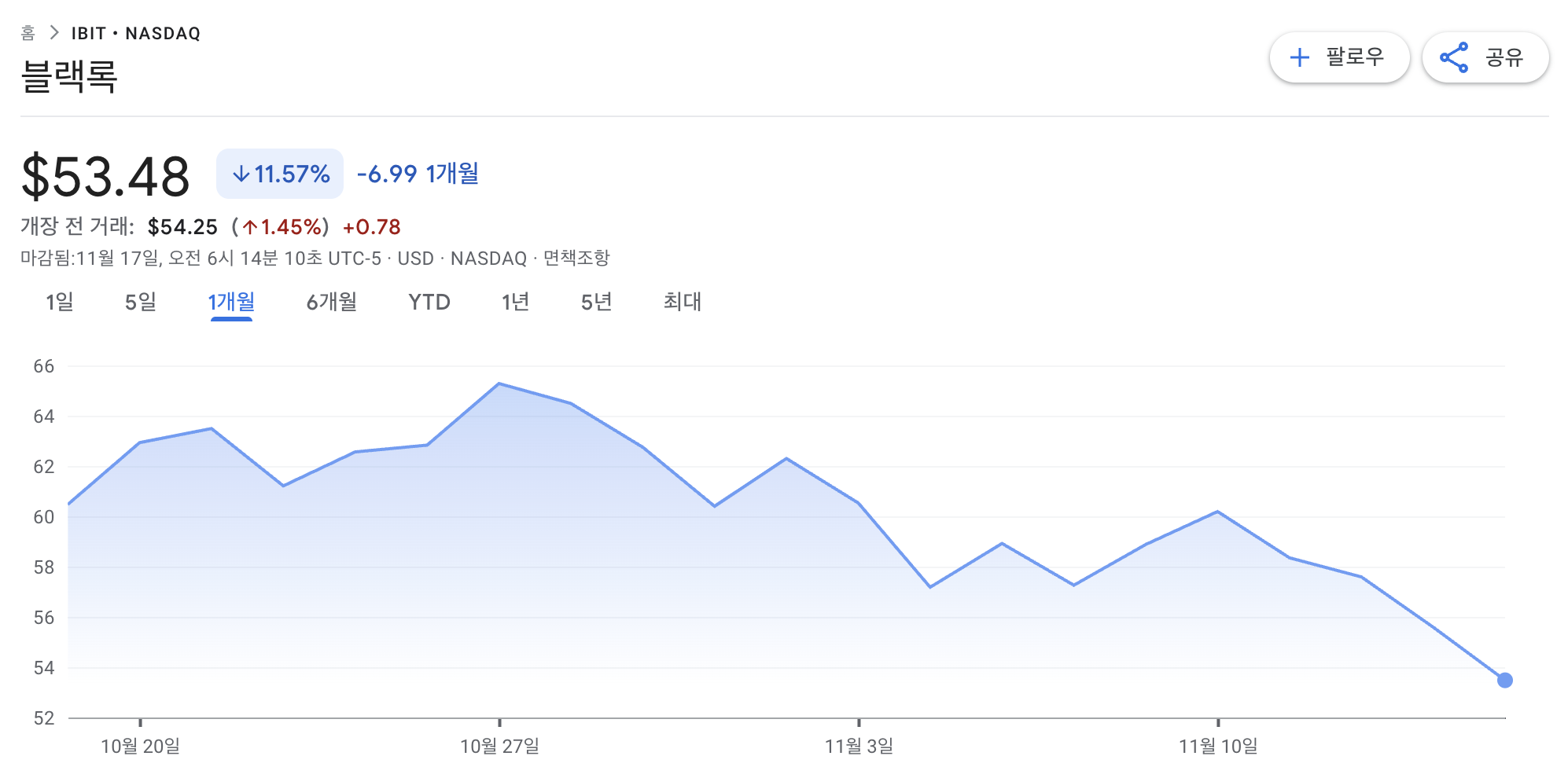Click the breadcrumb chevron next to 홈
The height and width of the screenshot is (767, 1568).
(55, 32)
